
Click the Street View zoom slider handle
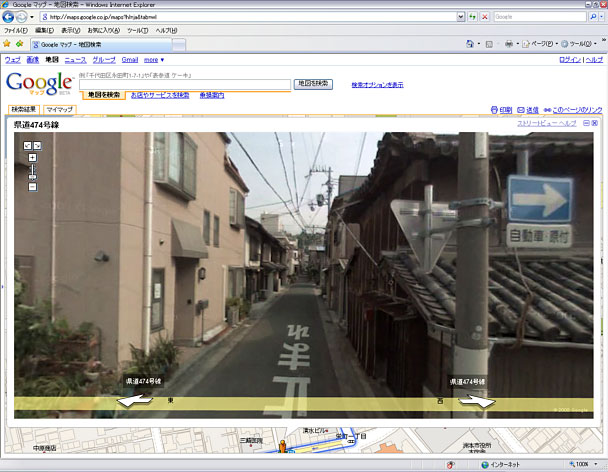tap(33, 177)
